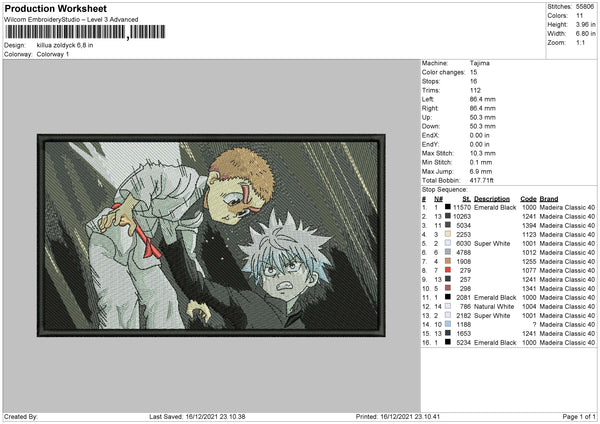The image size is (600, 424).
Task: Select the white swatch in the 6030-stitch row
Action: click(448, 243)
